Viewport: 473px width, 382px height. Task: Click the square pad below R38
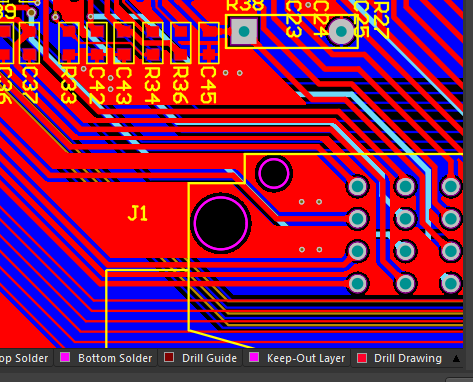[x=244, y=32]
